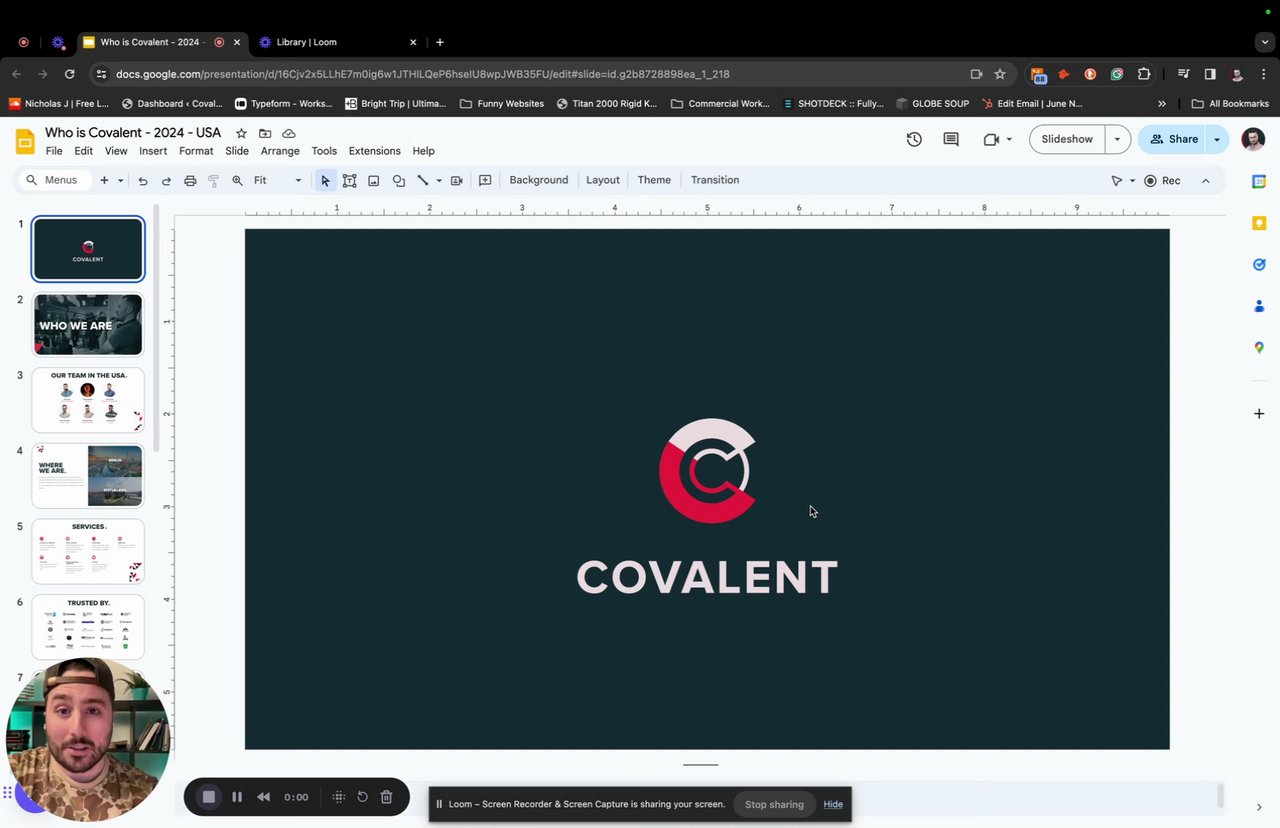Image resolution: width=1280 pixels, height=828 pixels.
Task: Open version history clock icon
Action: [x=914, y=140]
